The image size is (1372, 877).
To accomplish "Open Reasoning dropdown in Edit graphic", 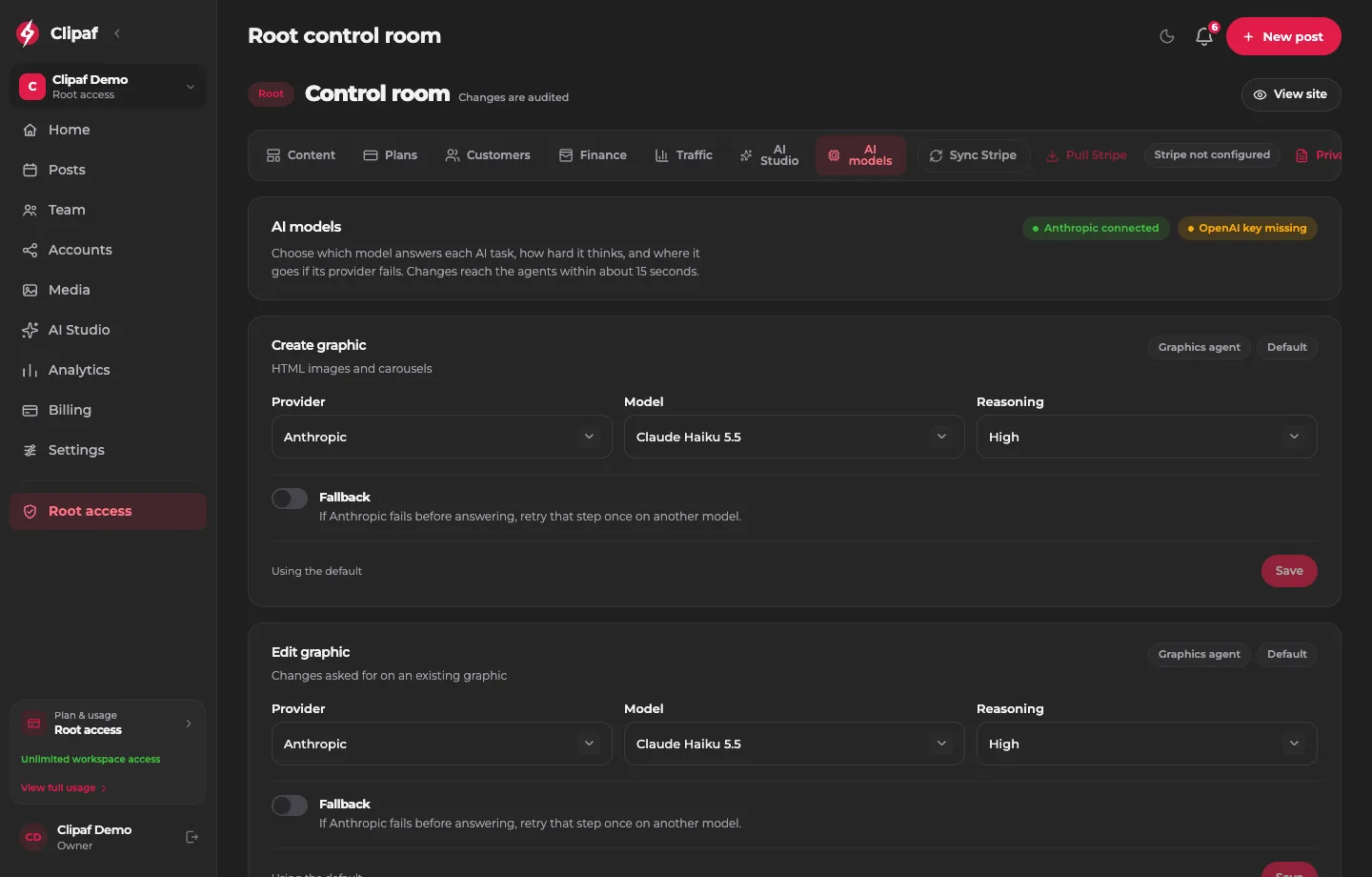I will pyautogui.click(x=1147, y=744).
